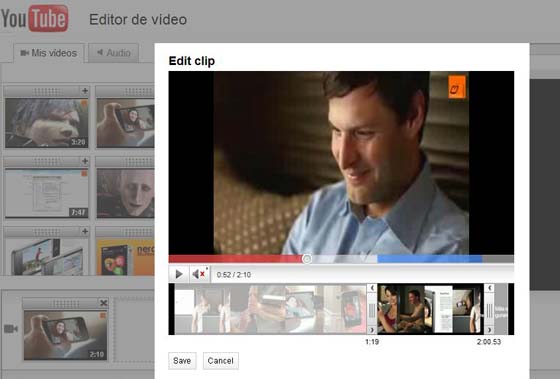
Task: Nudge end trim handle right arrow
Action: pos(489,330)
